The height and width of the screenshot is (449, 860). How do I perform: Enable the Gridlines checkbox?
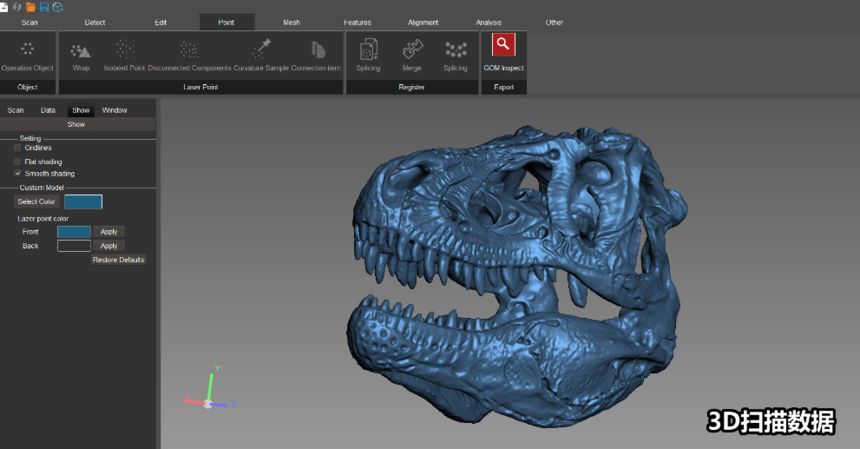point(18,148)
